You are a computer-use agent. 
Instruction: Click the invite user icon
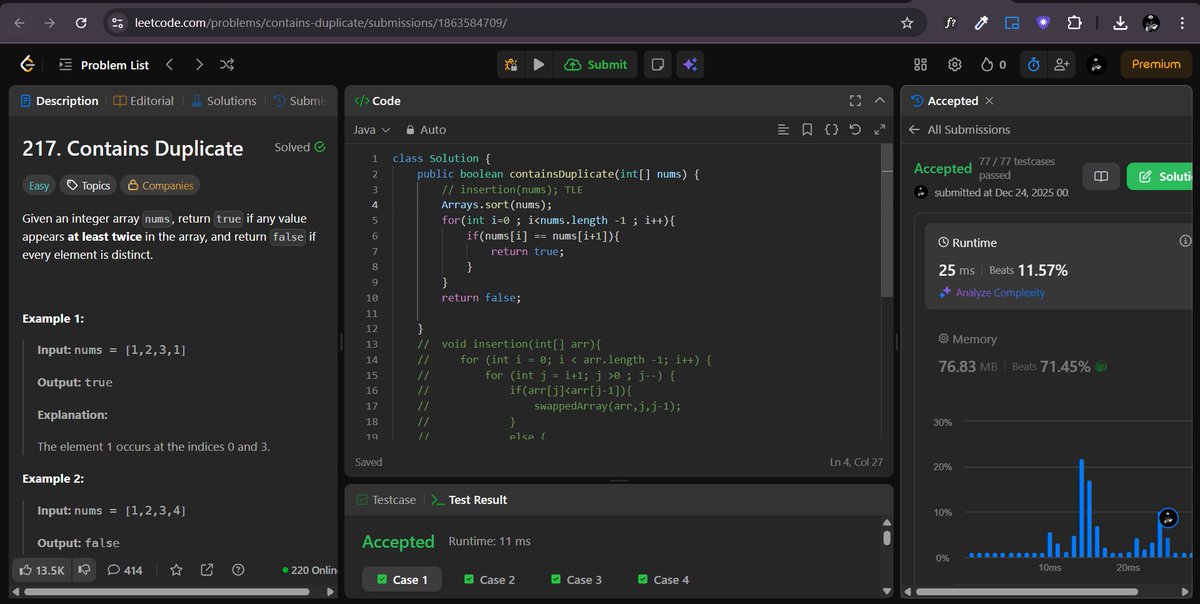point(1060,64)
